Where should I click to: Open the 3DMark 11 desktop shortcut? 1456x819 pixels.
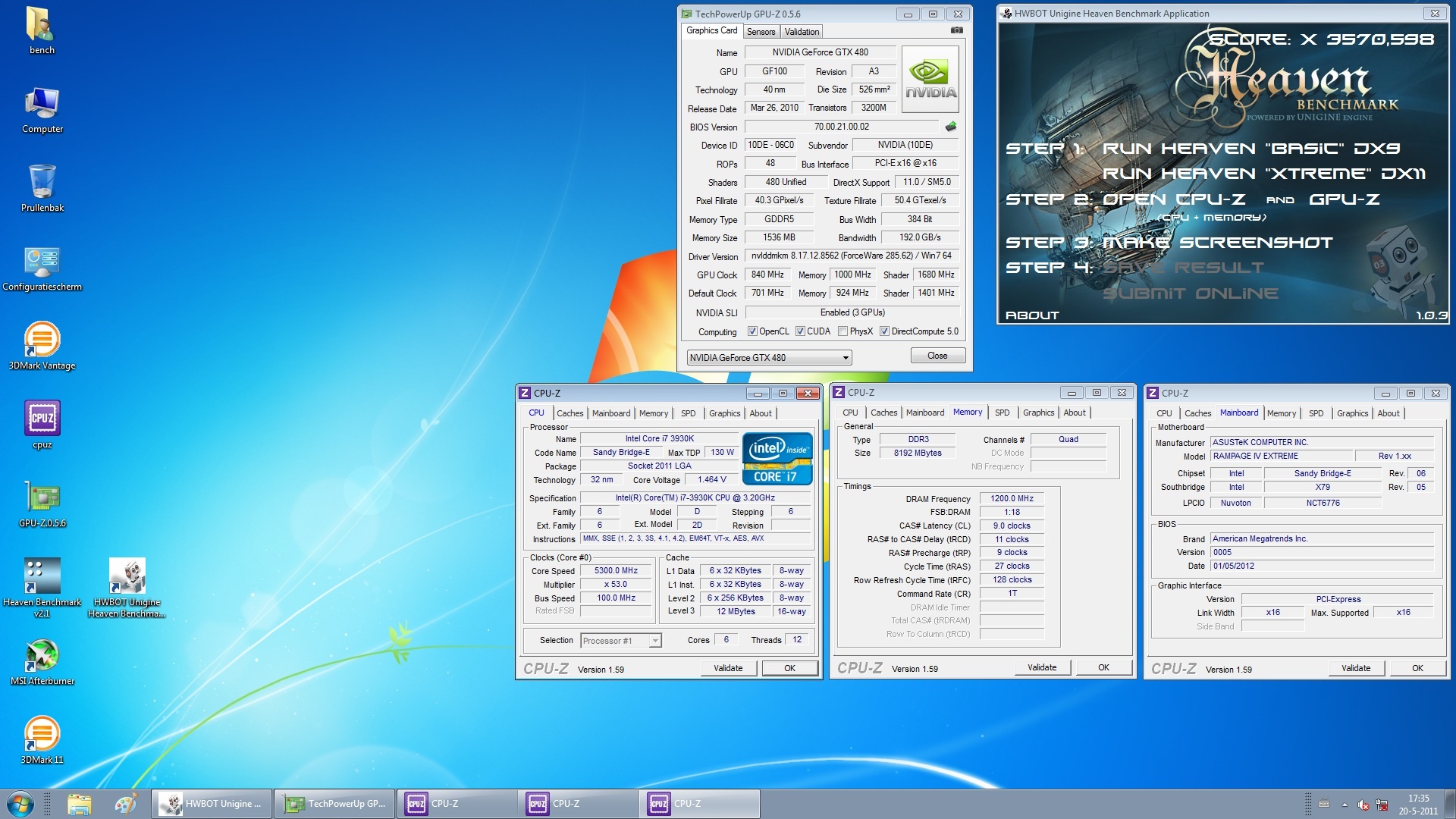click(x=42, y=734)
